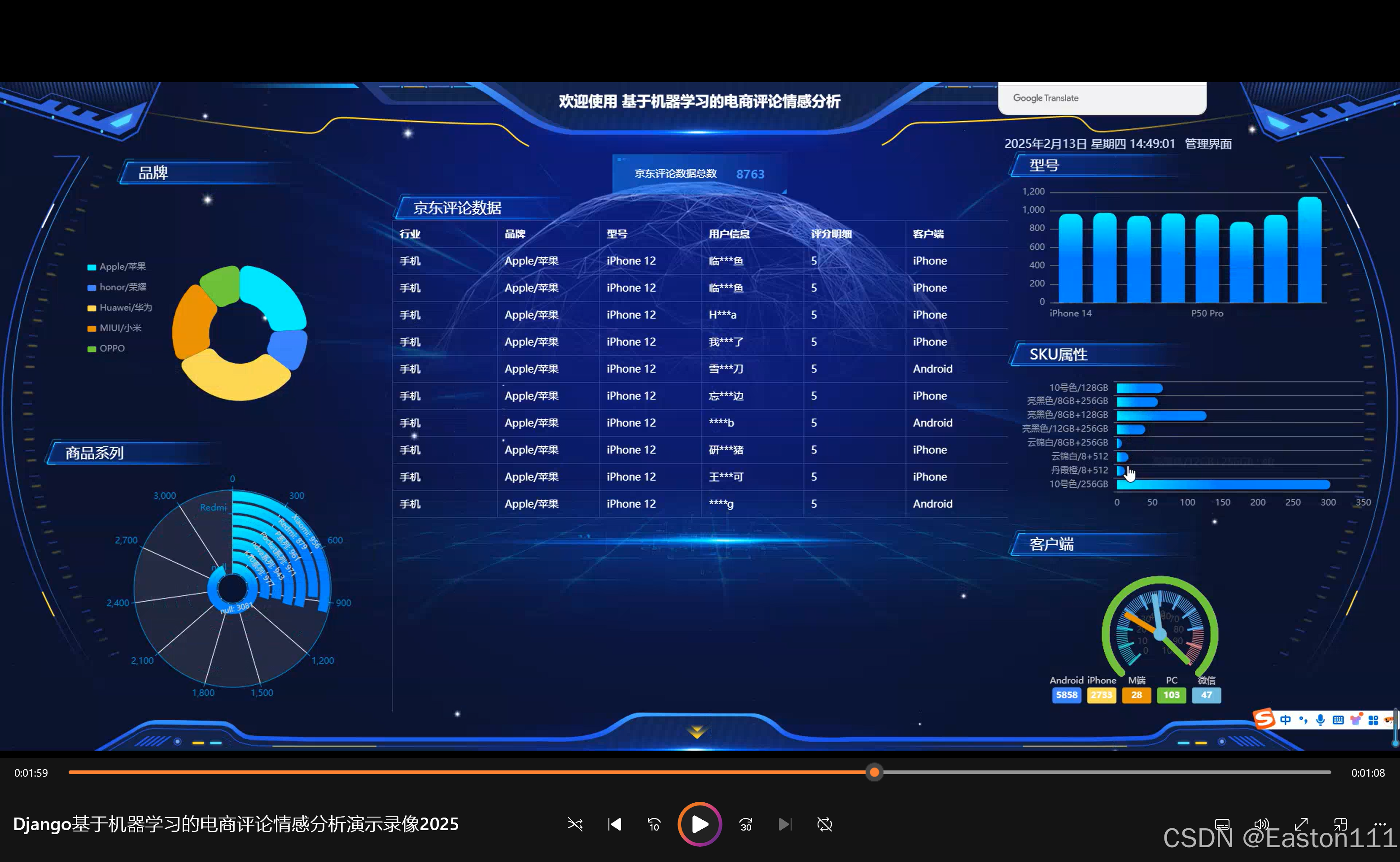Skip forward 30 seconds

coord(745,824)
